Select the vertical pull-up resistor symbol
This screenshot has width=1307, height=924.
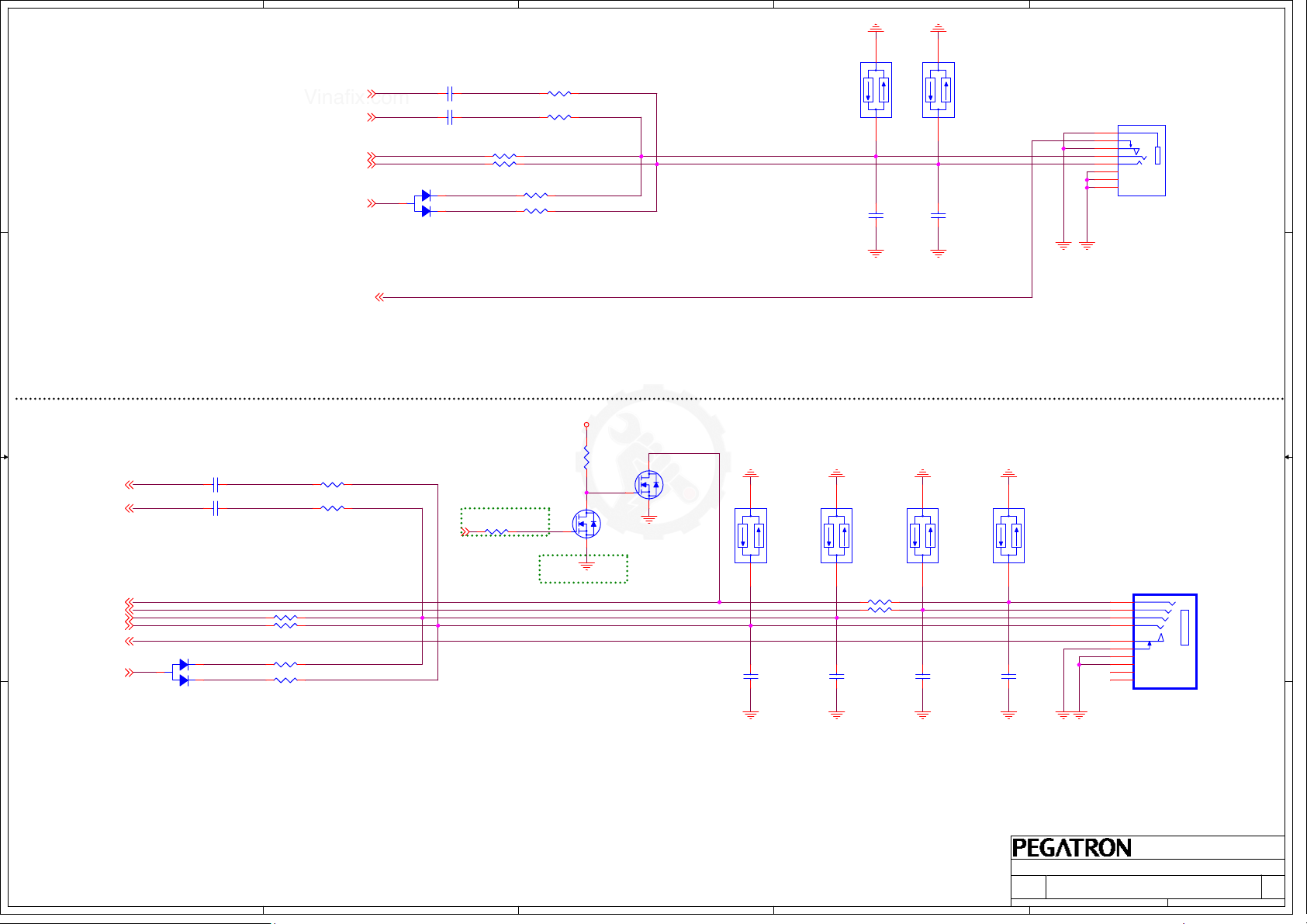586,458
